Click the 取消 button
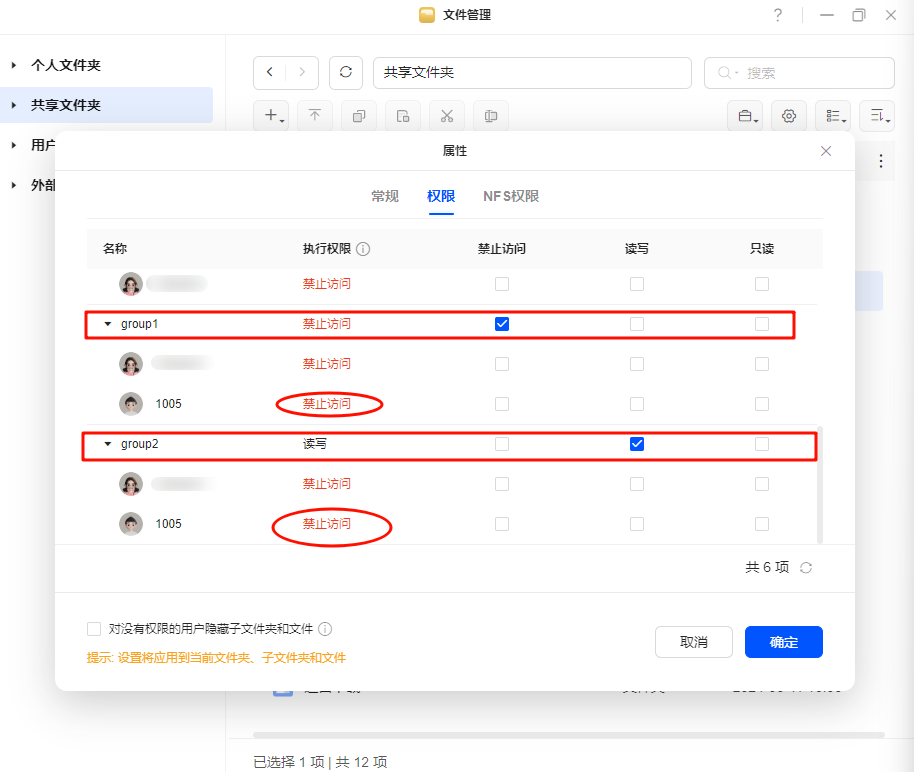Screen dimensions: 914x772 point(694,642)
